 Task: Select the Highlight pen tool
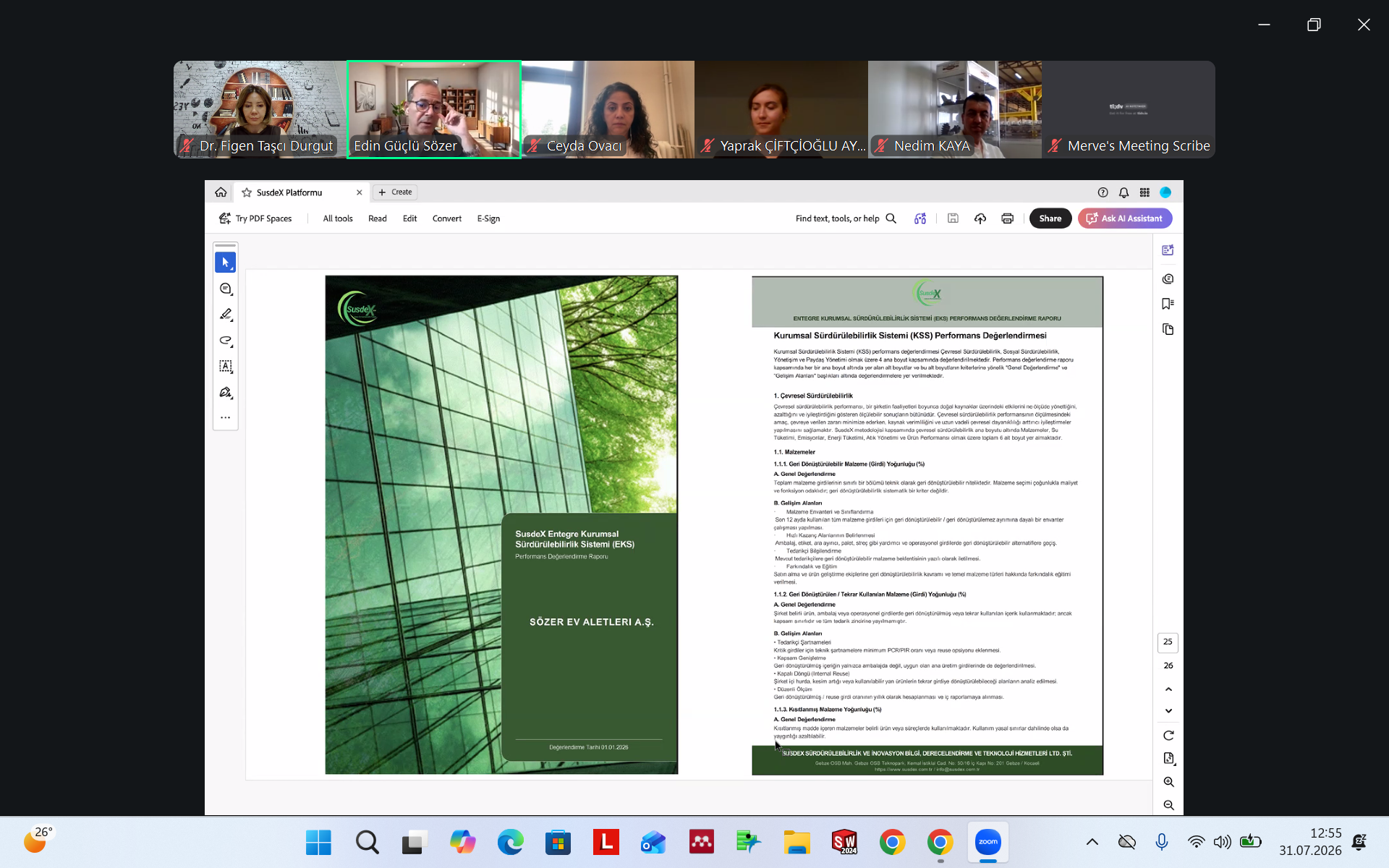pos(226,315)
